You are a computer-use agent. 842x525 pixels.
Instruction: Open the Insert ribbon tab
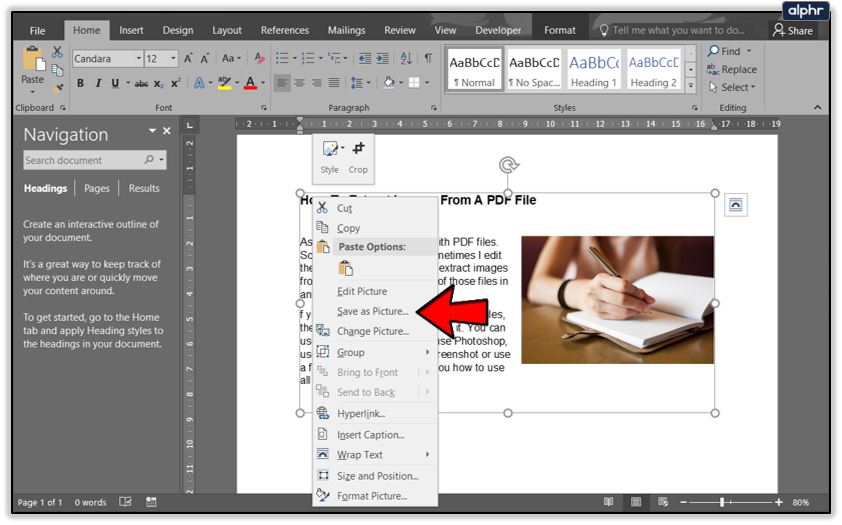131,30
